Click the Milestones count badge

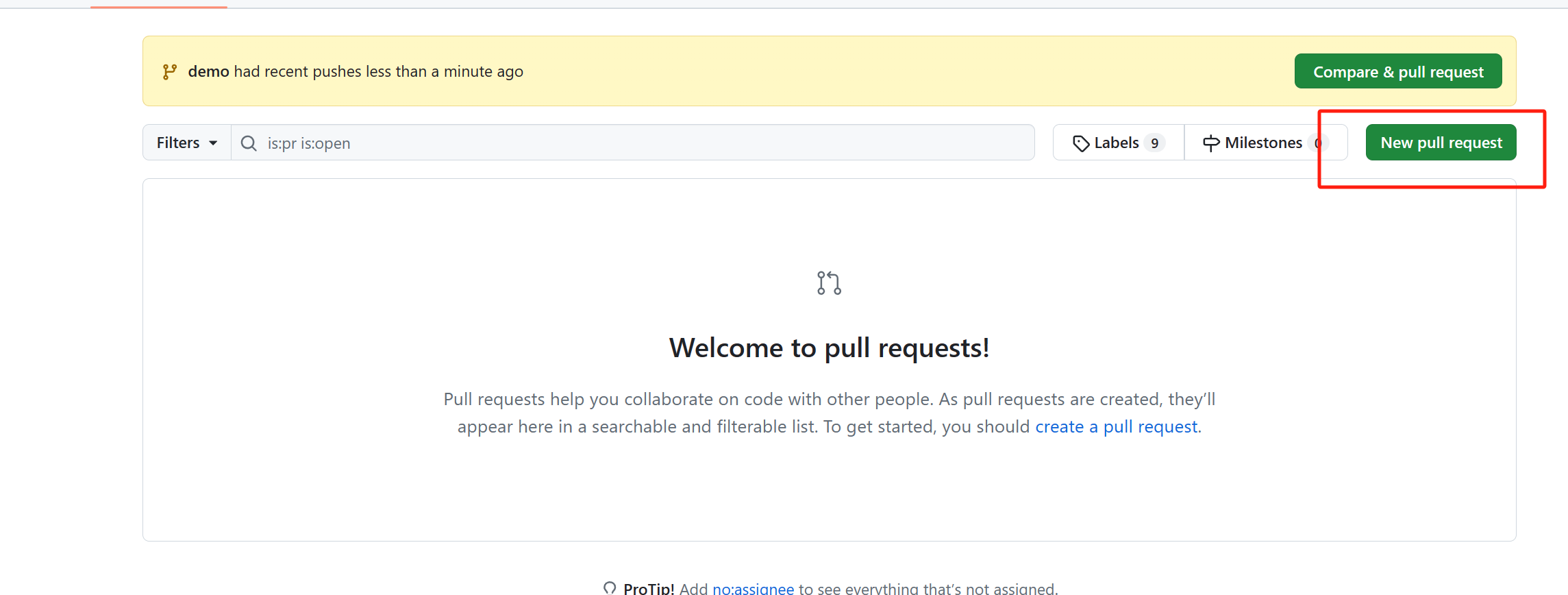[1317, 143]
